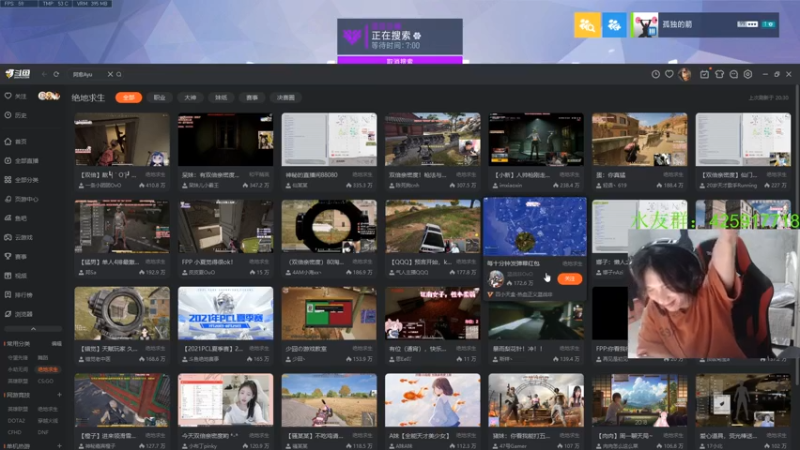
Task: Open stream thumbnail with 192.9万 viewers
Action: click(x=122, y=226)
